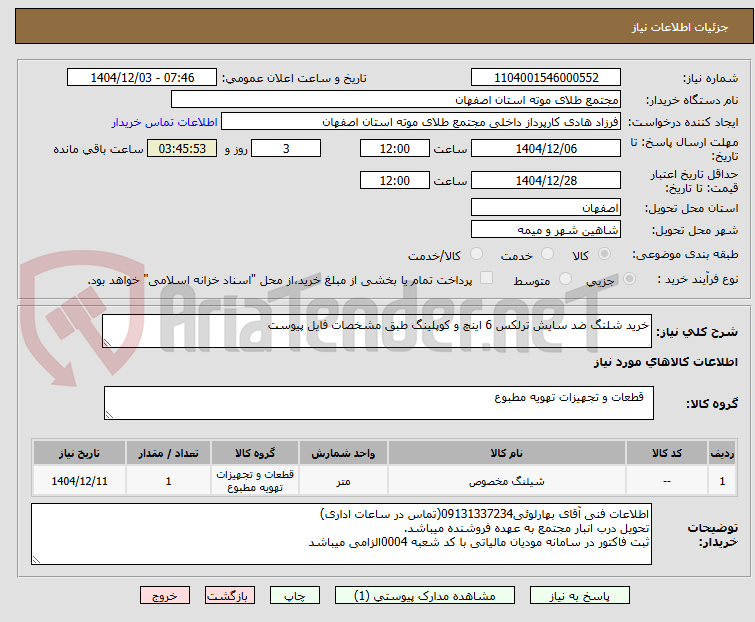Select the کالا/خدمت radio button

point(476,254)
